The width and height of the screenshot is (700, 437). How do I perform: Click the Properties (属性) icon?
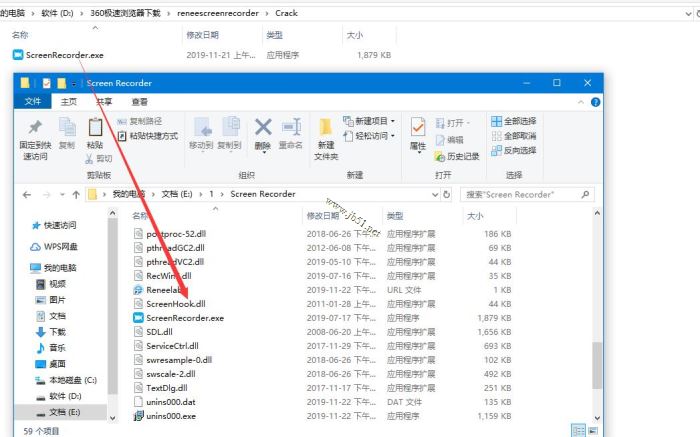(418, 127)
